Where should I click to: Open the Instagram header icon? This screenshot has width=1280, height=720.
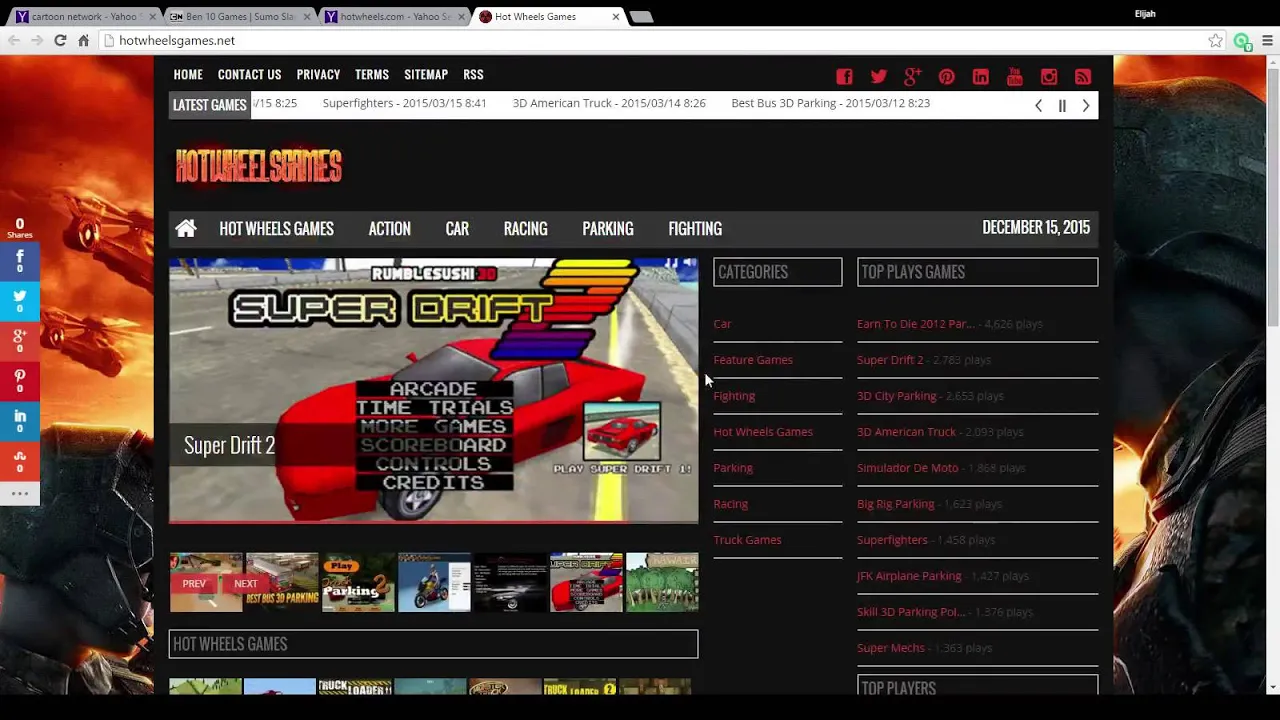[1048, 77]
